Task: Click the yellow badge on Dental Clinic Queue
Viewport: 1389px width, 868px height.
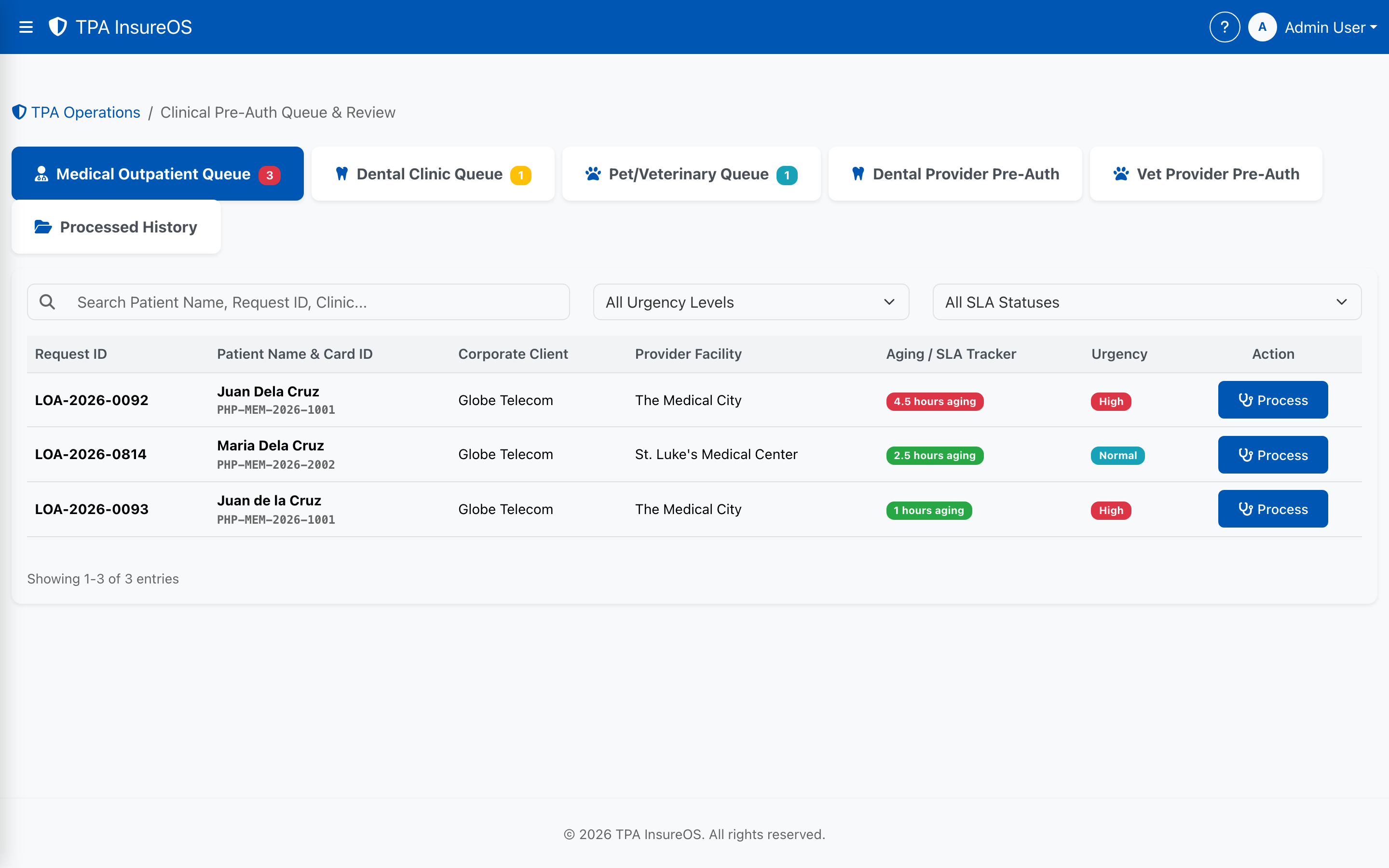Action: point(520,175)
